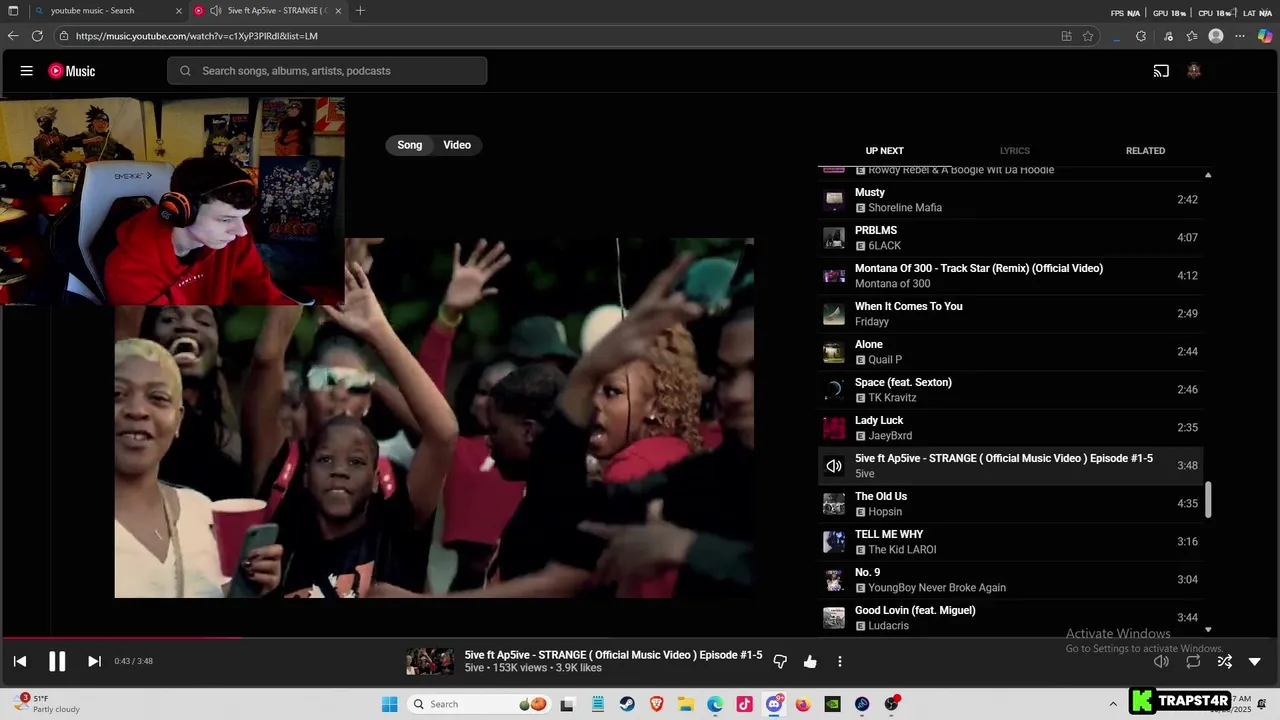Open the browser settings and more menu
This screenshot has height=720, width=1280.
pyautogui.click(x=1240, y=36)
